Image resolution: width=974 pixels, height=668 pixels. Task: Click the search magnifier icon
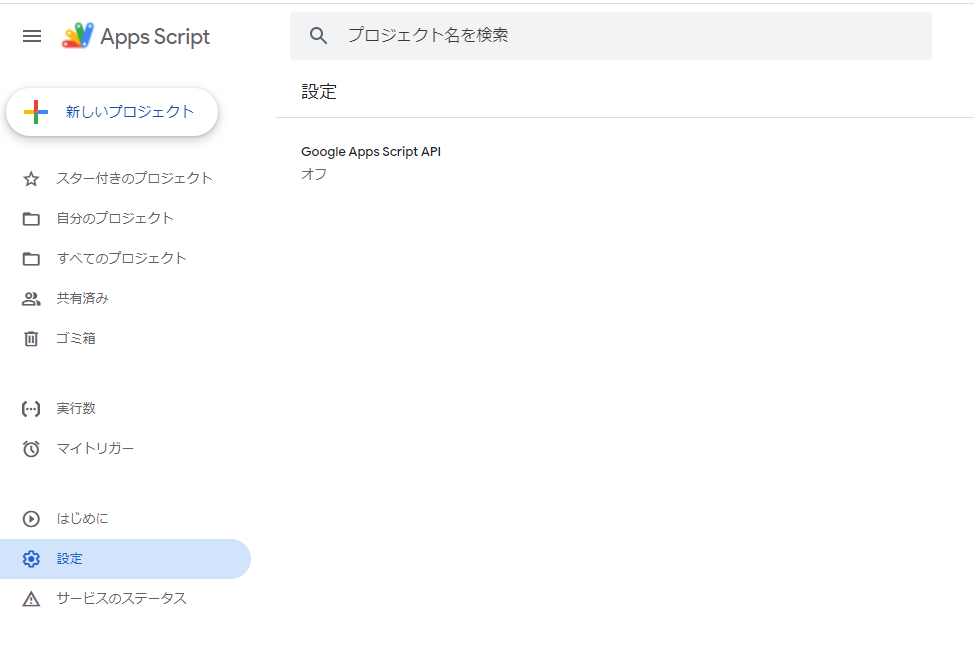(318, 35)
